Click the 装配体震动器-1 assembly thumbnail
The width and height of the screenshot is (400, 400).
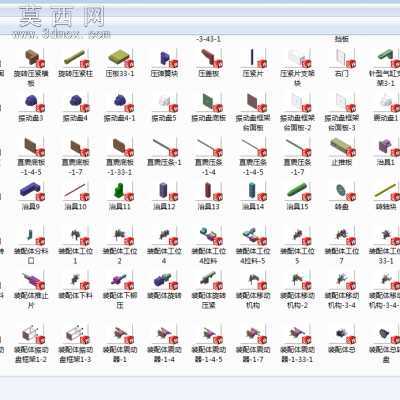pos(120,334)
